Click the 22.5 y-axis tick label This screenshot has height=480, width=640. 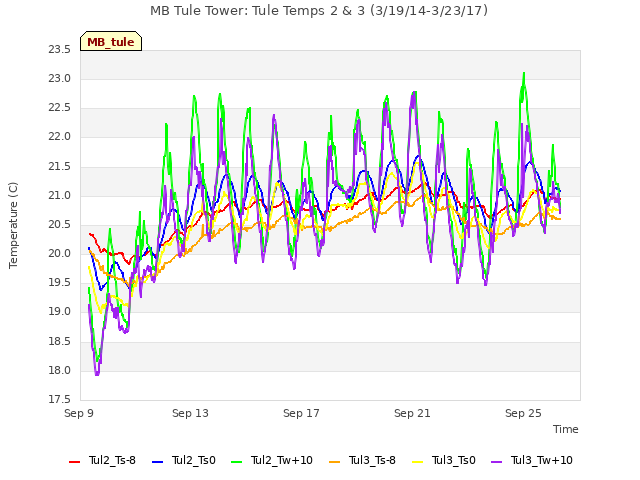(x=60, y=108)
